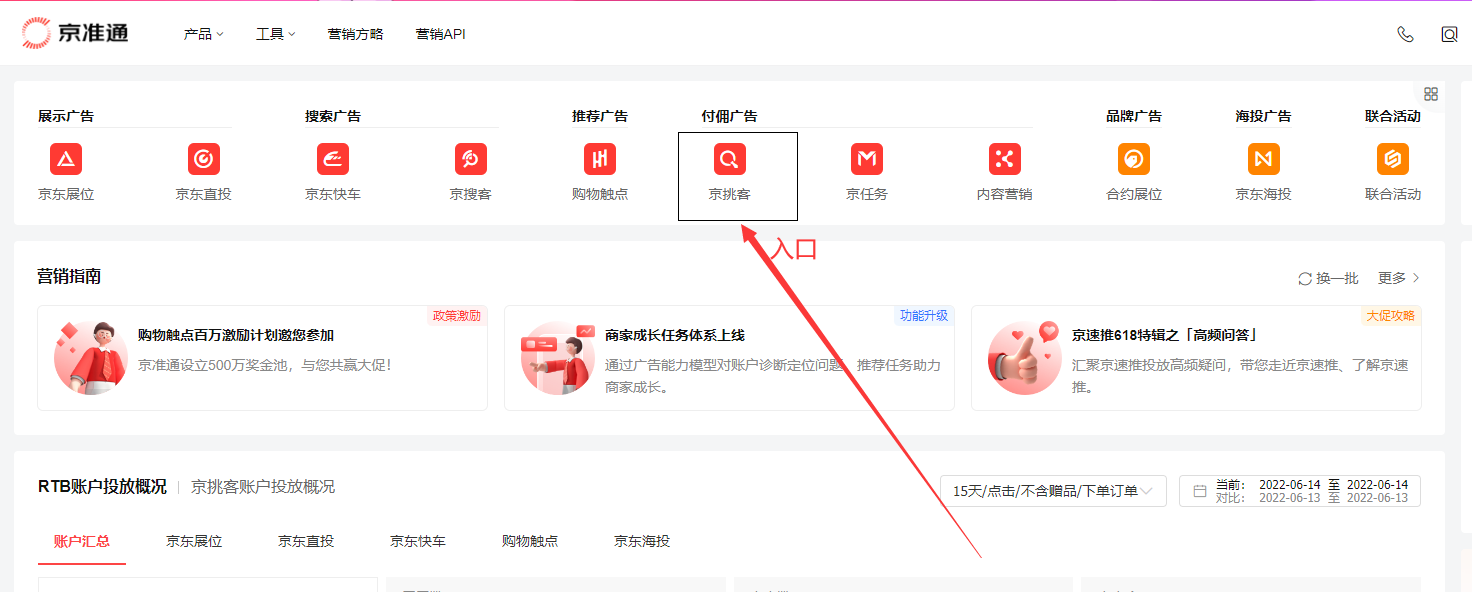Open the 合约展位 brand ad icon
This screenshot has width=1472, height=592.
coord(1134,159)
